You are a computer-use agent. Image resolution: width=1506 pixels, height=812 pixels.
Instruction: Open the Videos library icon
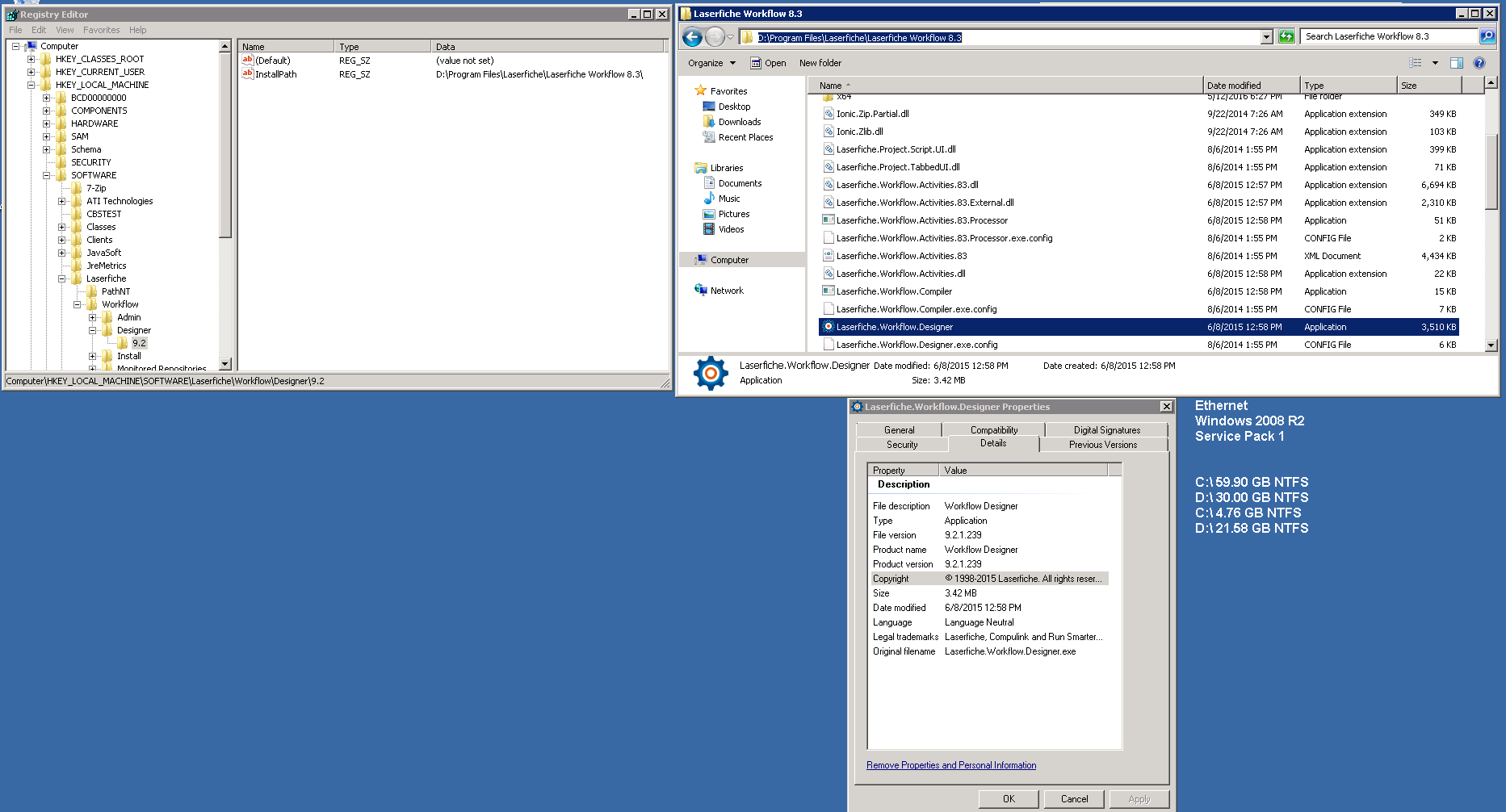click(x=709, y=229)
